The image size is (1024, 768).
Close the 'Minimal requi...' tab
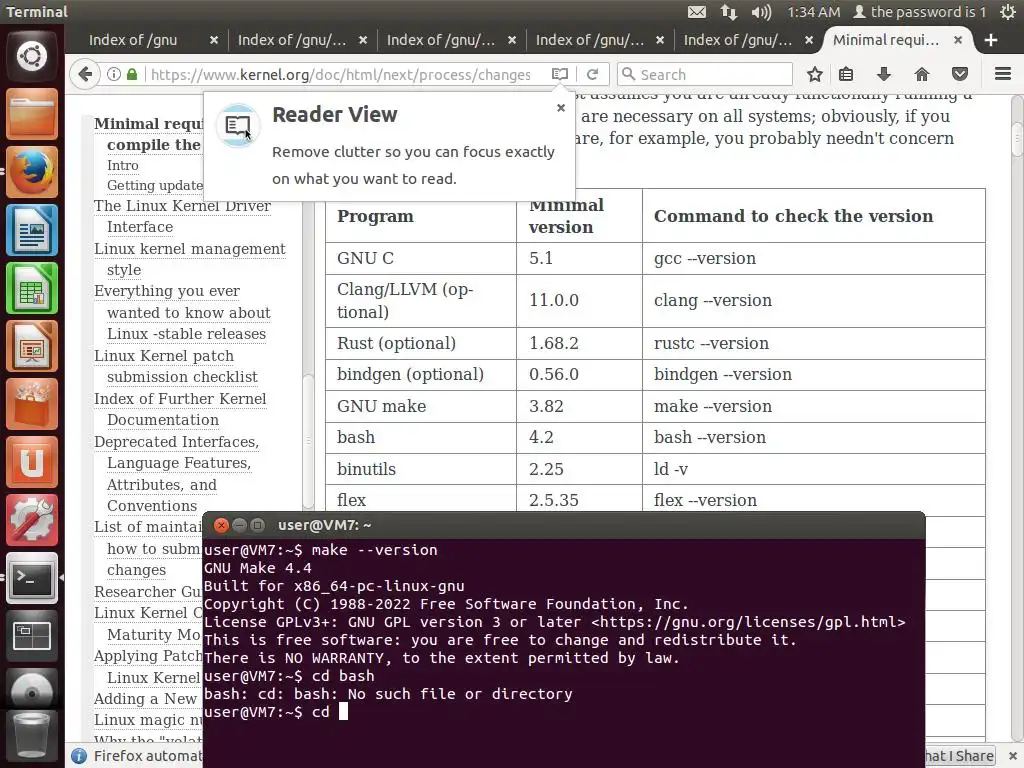click(957, 40)
